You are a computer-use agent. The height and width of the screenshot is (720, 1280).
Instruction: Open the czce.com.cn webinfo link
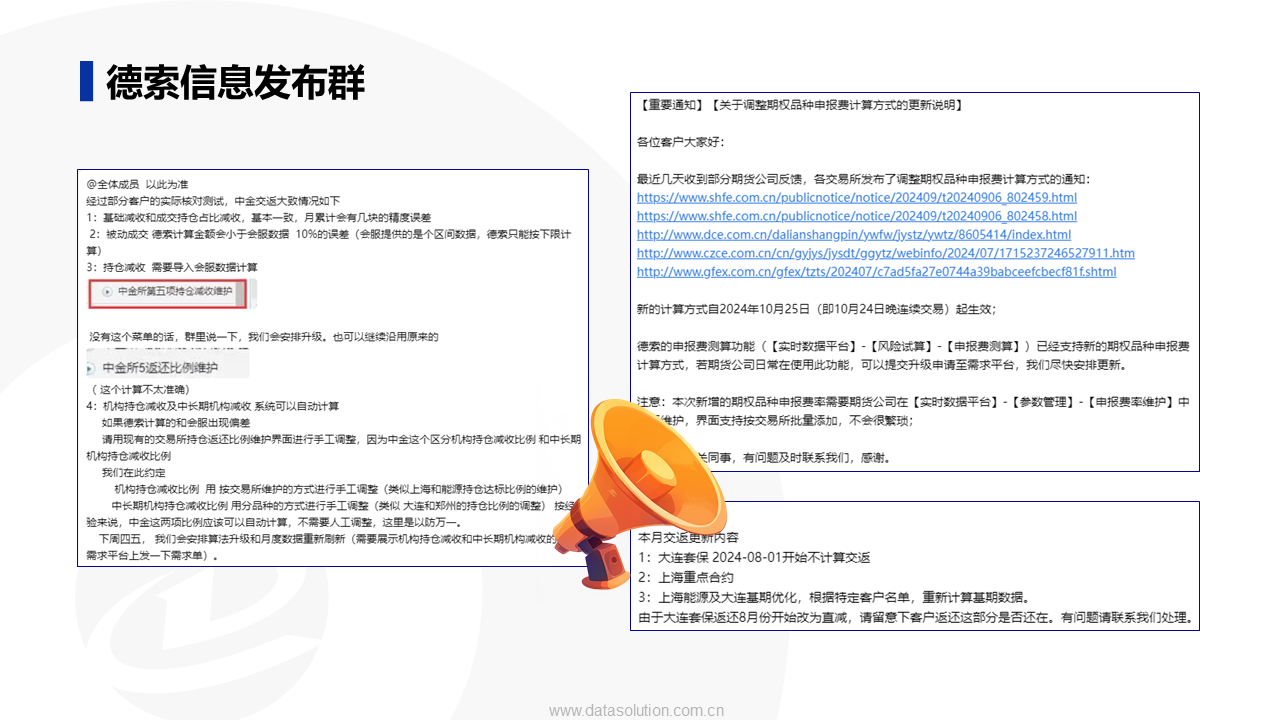pos(886,253)
